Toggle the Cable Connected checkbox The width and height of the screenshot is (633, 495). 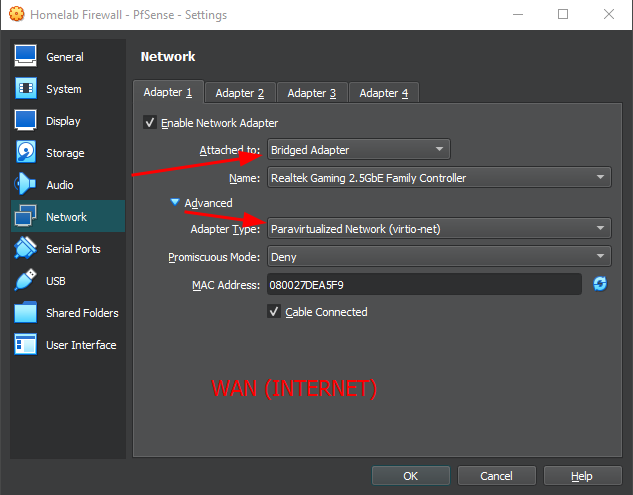pyautogui.click(x=274, y=311)
